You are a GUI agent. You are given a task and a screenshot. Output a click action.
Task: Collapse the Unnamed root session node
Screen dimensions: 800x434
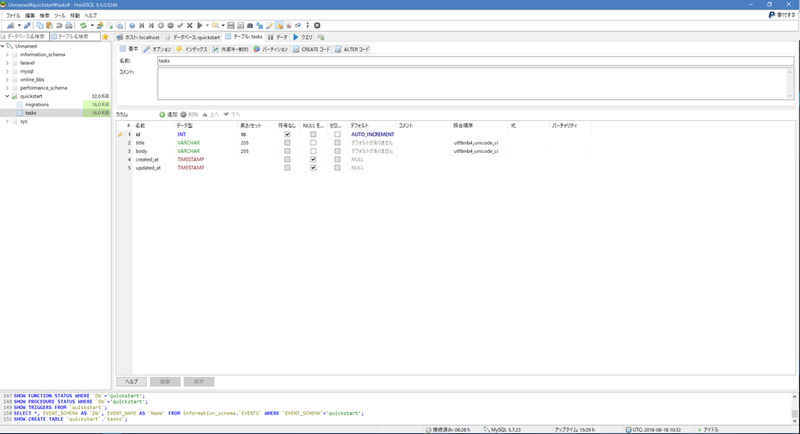point(3,46)
